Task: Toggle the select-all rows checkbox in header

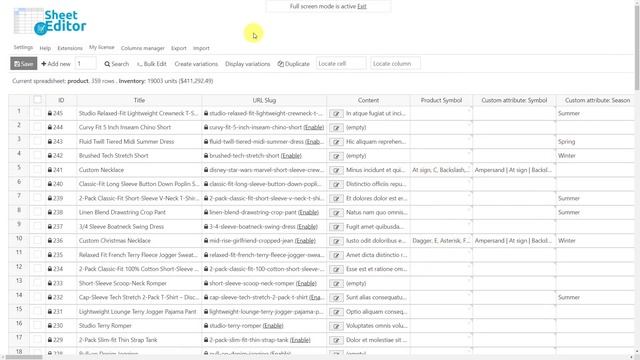Action: tap(38, 99)
